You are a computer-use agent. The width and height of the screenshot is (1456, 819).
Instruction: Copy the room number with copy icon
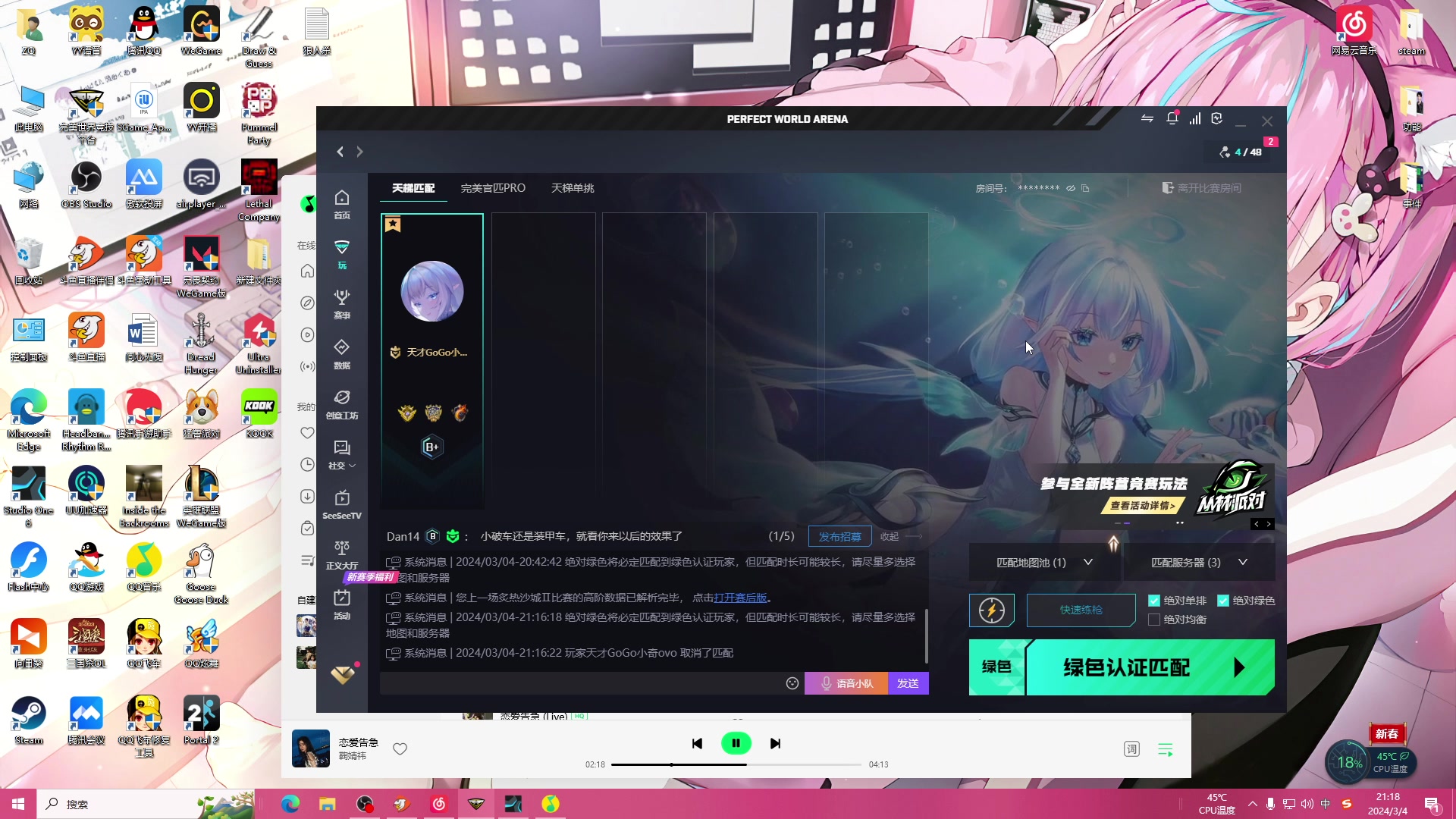pos(1085,188)
